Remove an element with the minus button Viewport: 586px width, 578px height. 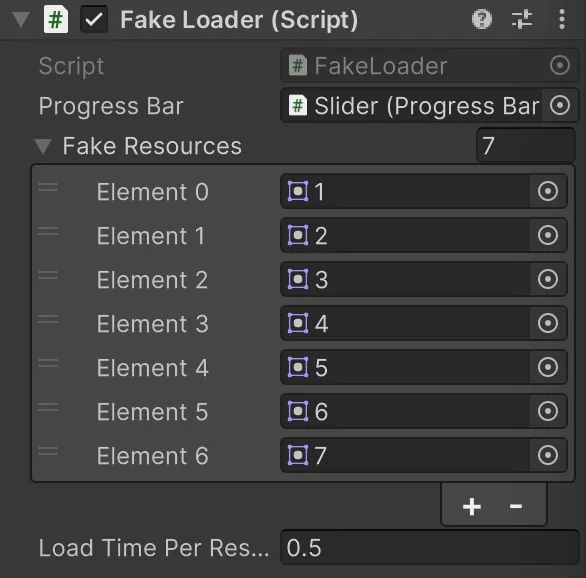point(516,507)
